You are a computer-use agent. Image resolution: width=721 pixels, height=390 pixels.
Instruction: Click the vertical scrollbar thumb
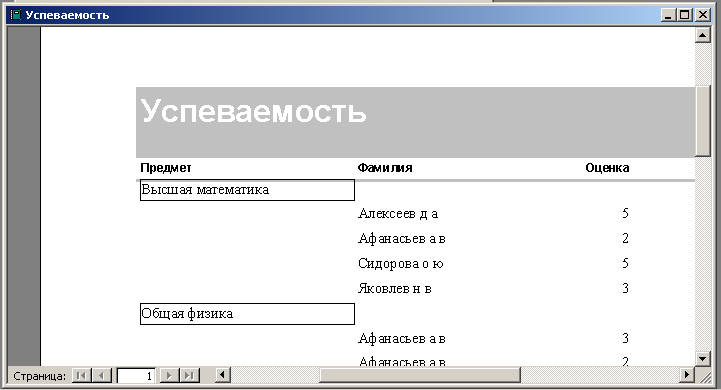[x=703, y=121]
